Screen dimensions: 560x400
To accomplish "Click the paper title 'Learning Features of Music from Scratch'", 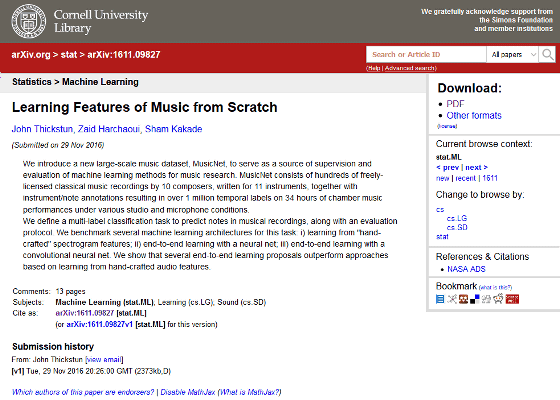I will [145, 107].
